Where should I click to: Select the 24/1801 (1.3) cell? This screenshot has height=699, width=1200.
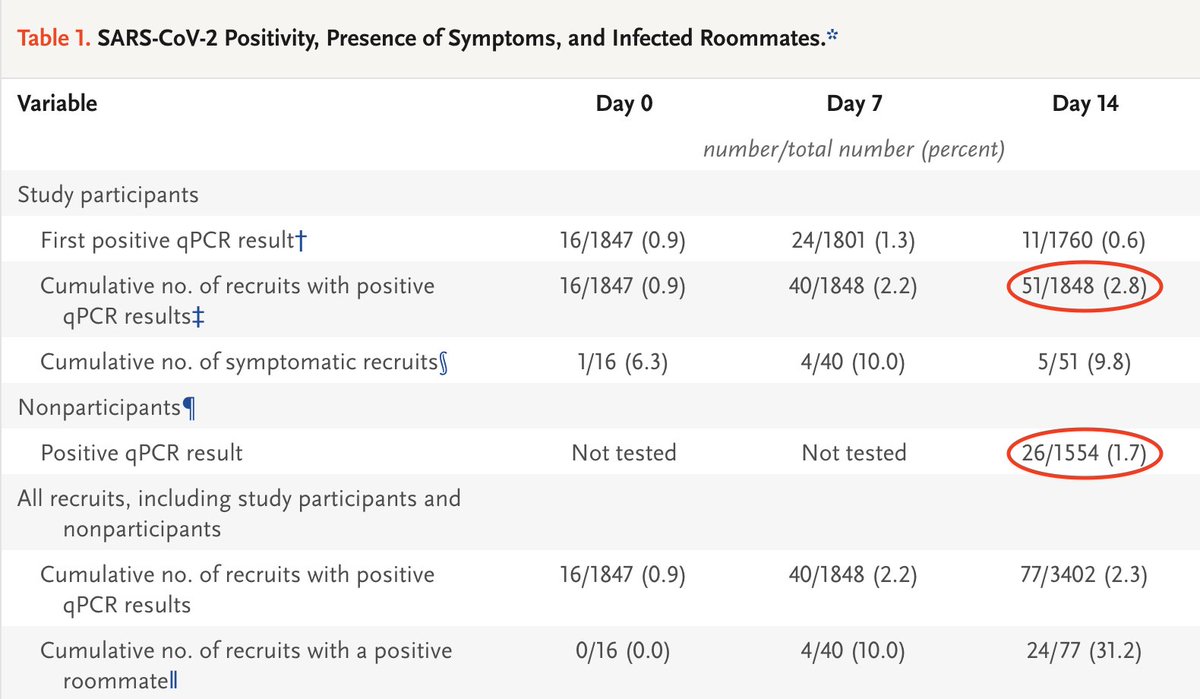point(854,240)
